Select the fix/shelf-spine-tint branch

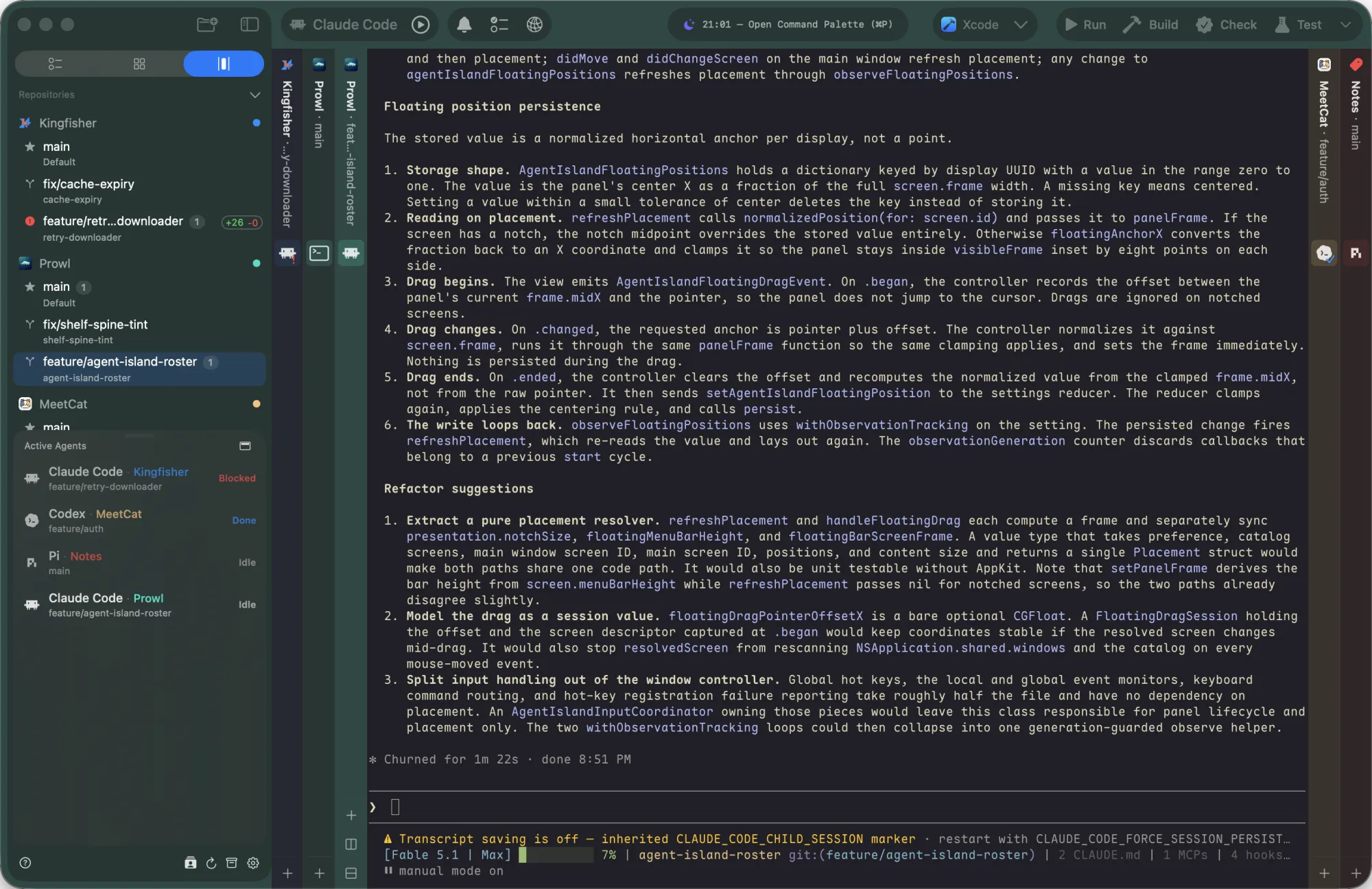point(139,331)
